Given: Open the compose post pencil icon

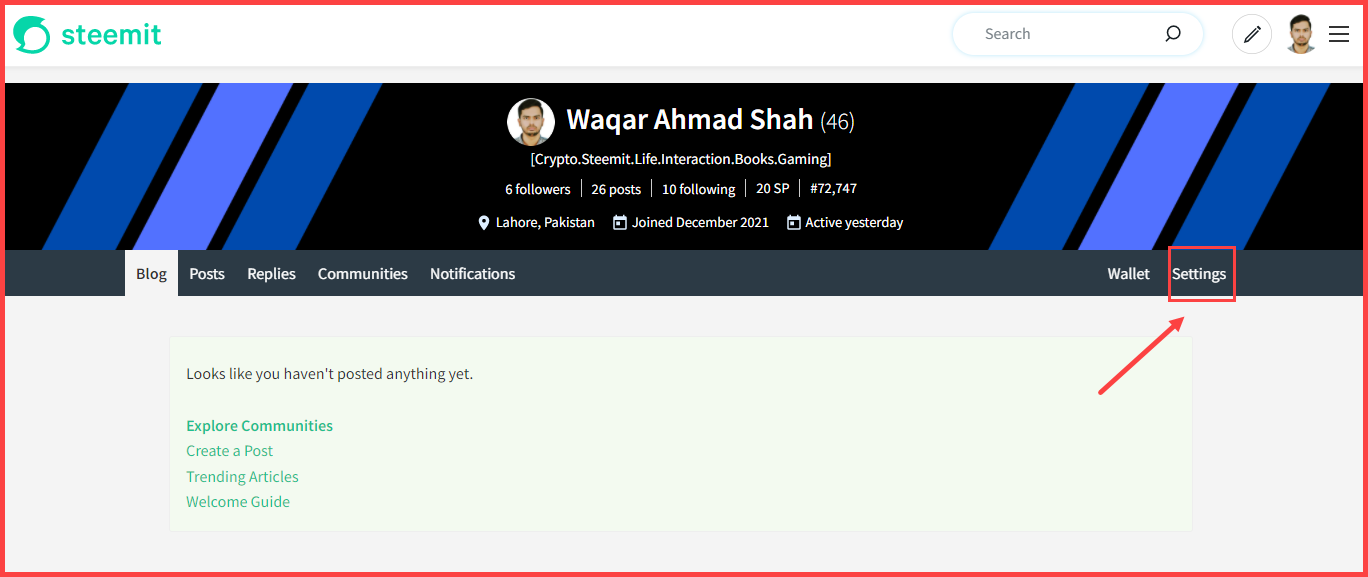Looking at the screenshot, I should click(x=1251, y=34).
